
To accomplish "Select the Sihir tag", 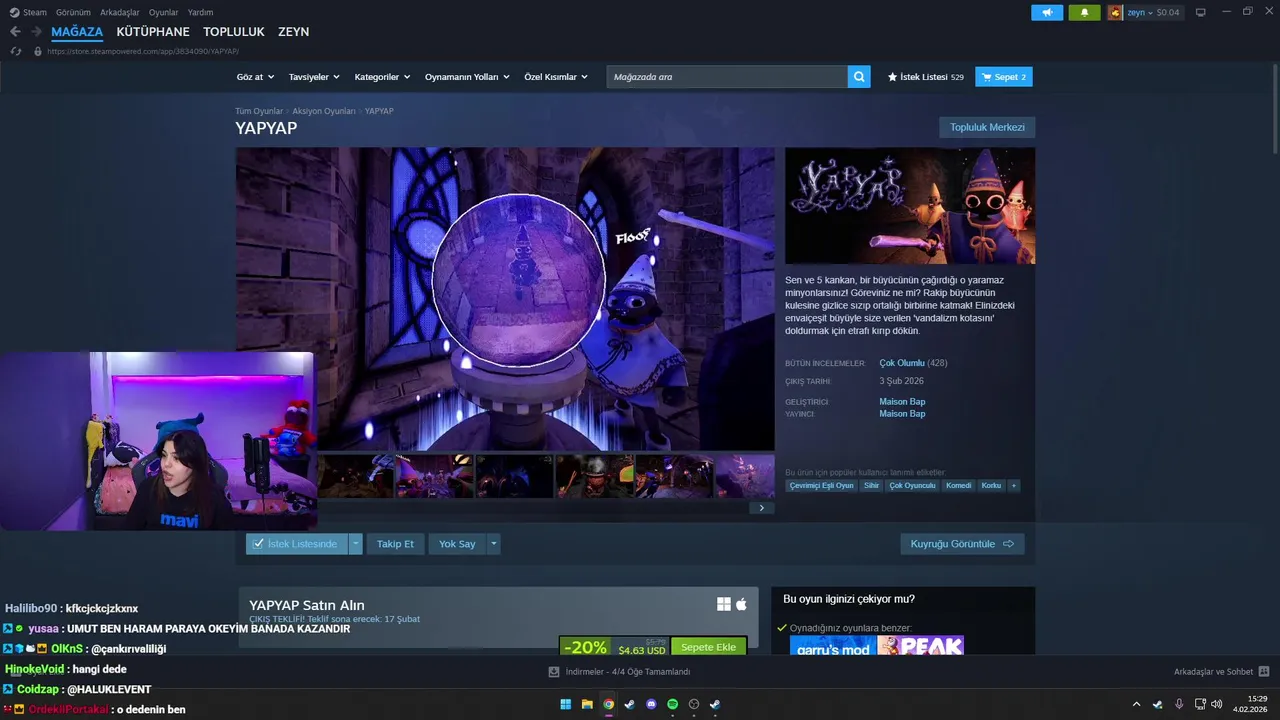I will click(871, 485).
